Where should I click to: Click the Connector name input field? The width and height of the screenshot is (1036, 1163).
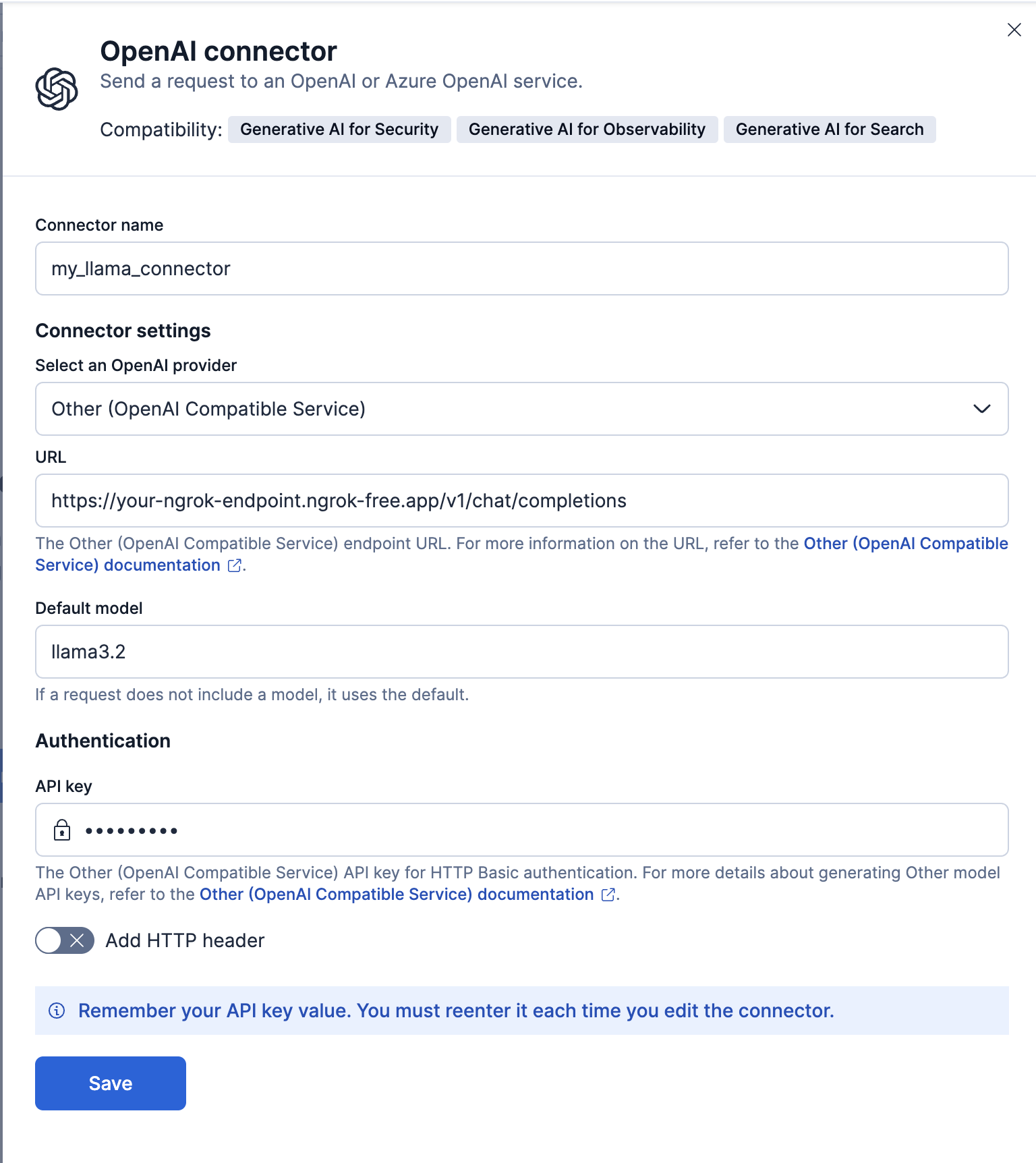click(521, 268)
